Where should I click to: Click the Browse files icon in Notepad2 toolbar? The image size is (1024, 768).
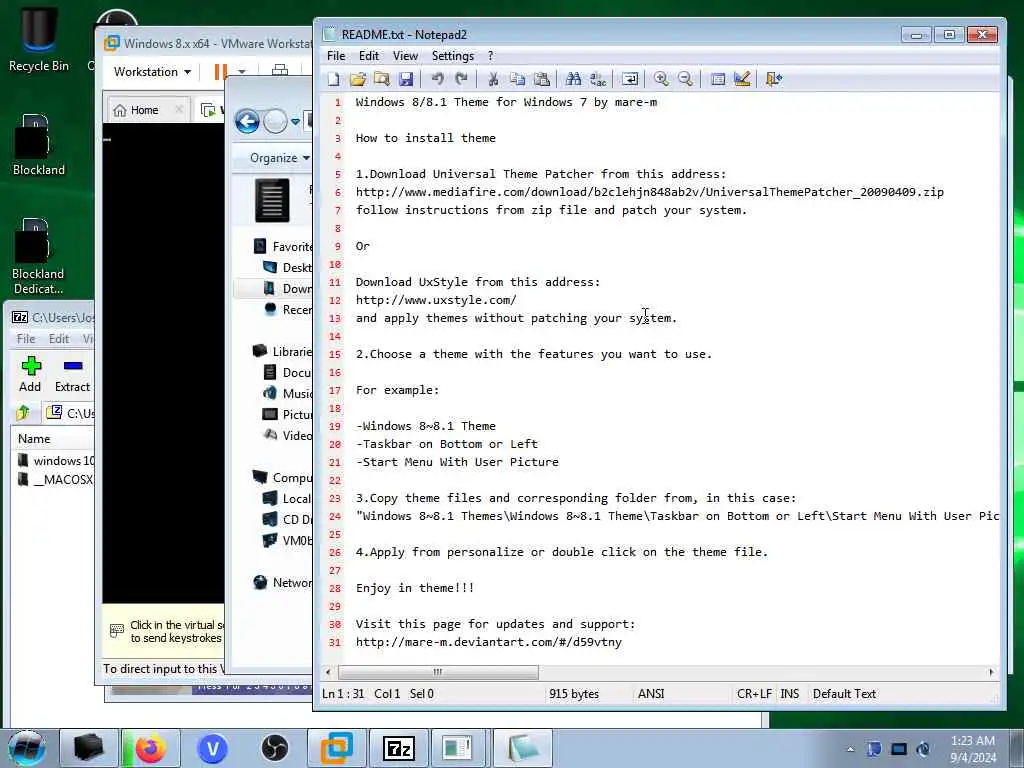[x=382, y=79]
